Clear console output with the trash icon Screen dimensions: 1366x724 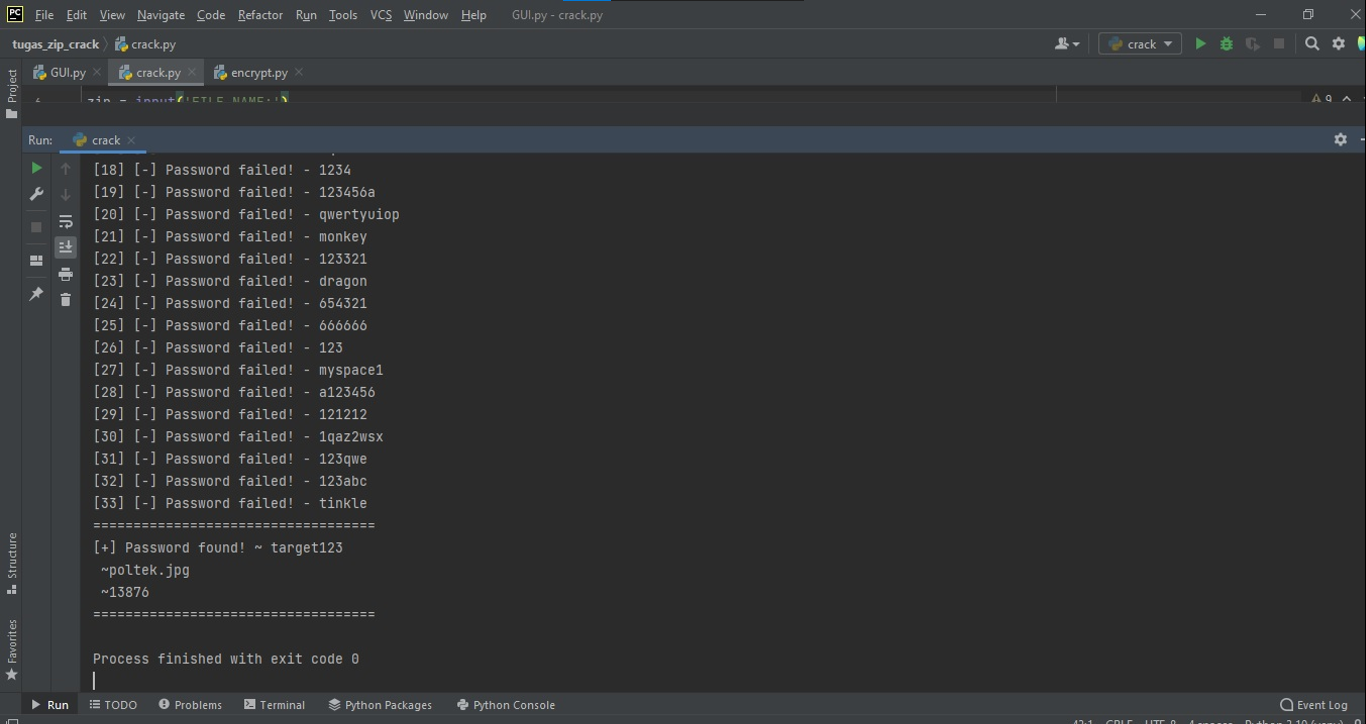pyautogui.click(x=66, y=299)
